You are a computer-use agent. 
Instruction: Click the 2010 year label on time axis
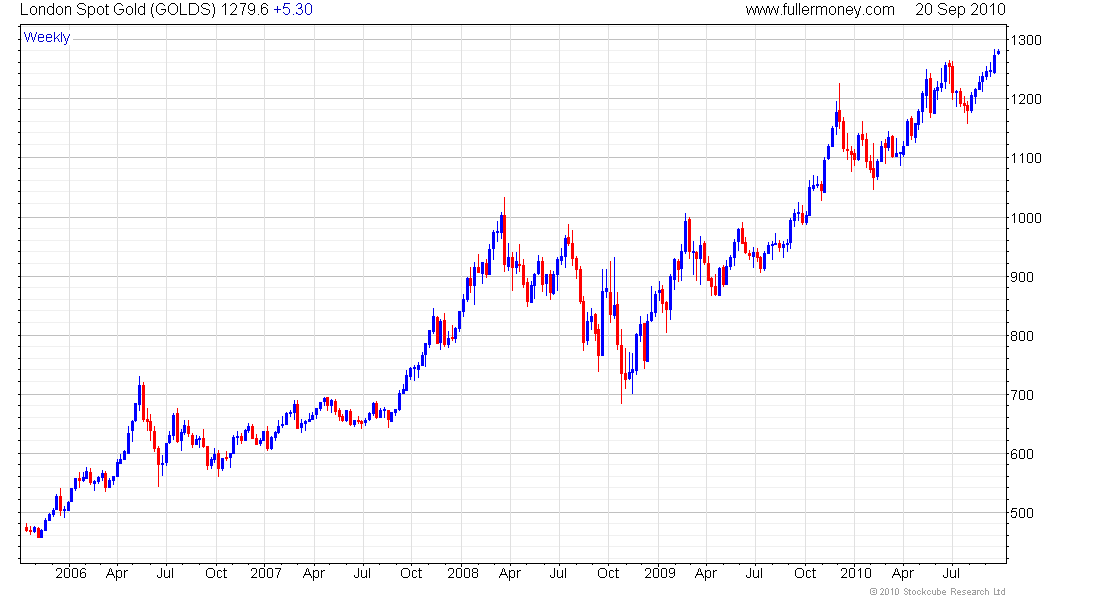(x=856, y=573)
